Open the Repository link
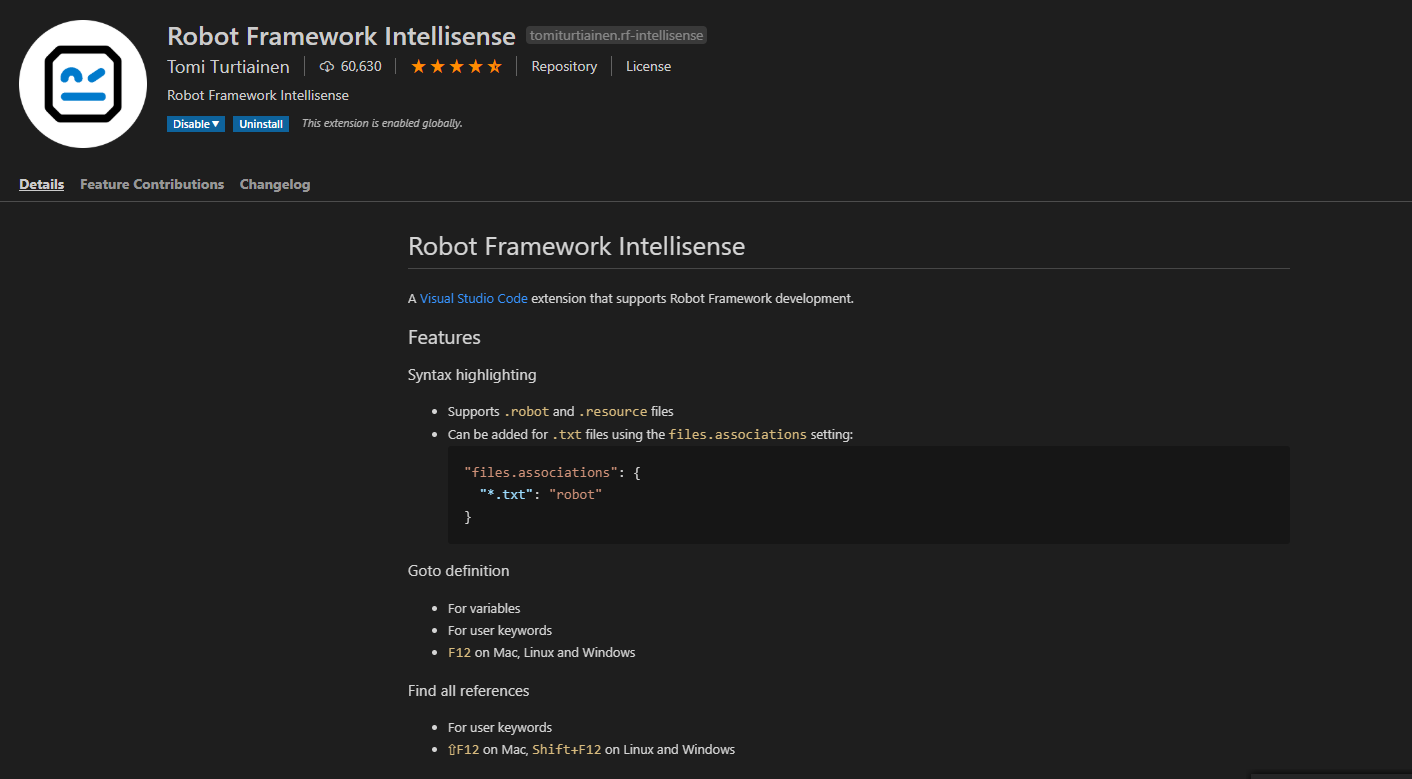The width and height of the screenshot is (1412, 779). pyautogui.click(x=564, y=66)
